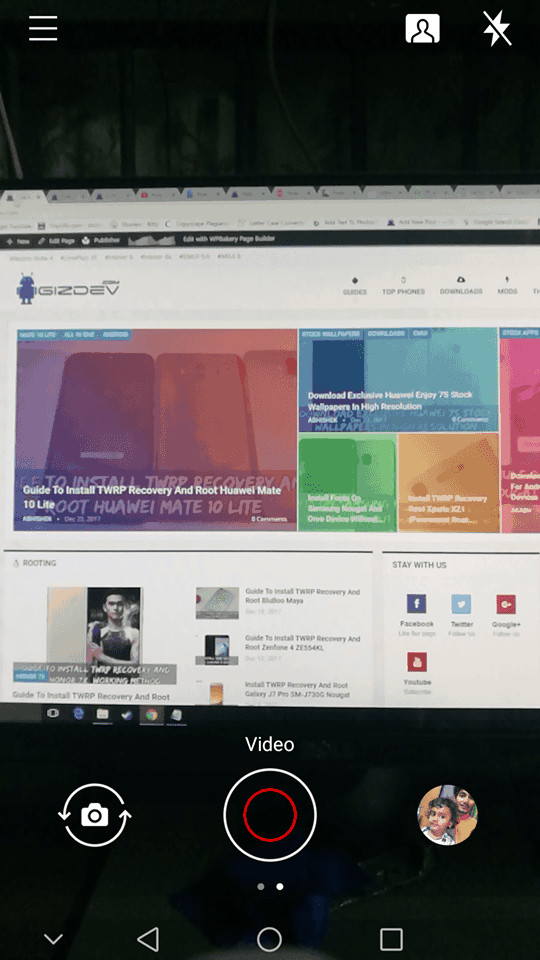Image resolution: width=540 pixels, height=960 pixels.
Task: Open the hamburger menu
Action: (x=43, y=28)
